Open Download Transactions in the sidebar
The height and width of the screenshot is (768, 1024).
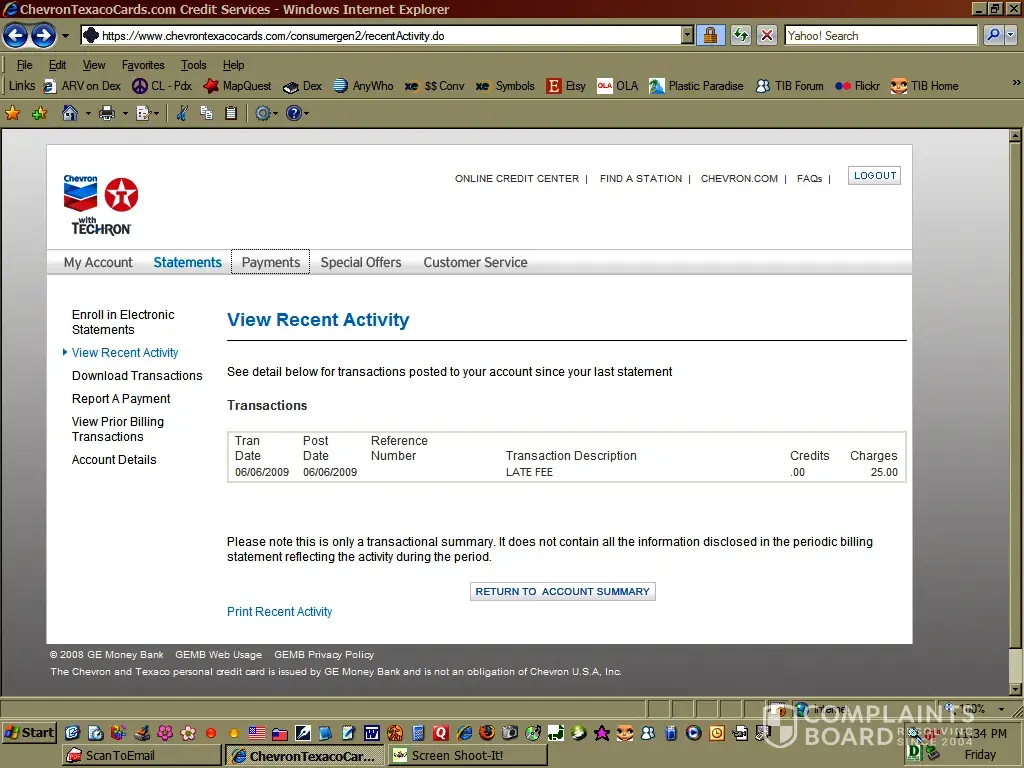pos(137,376)
